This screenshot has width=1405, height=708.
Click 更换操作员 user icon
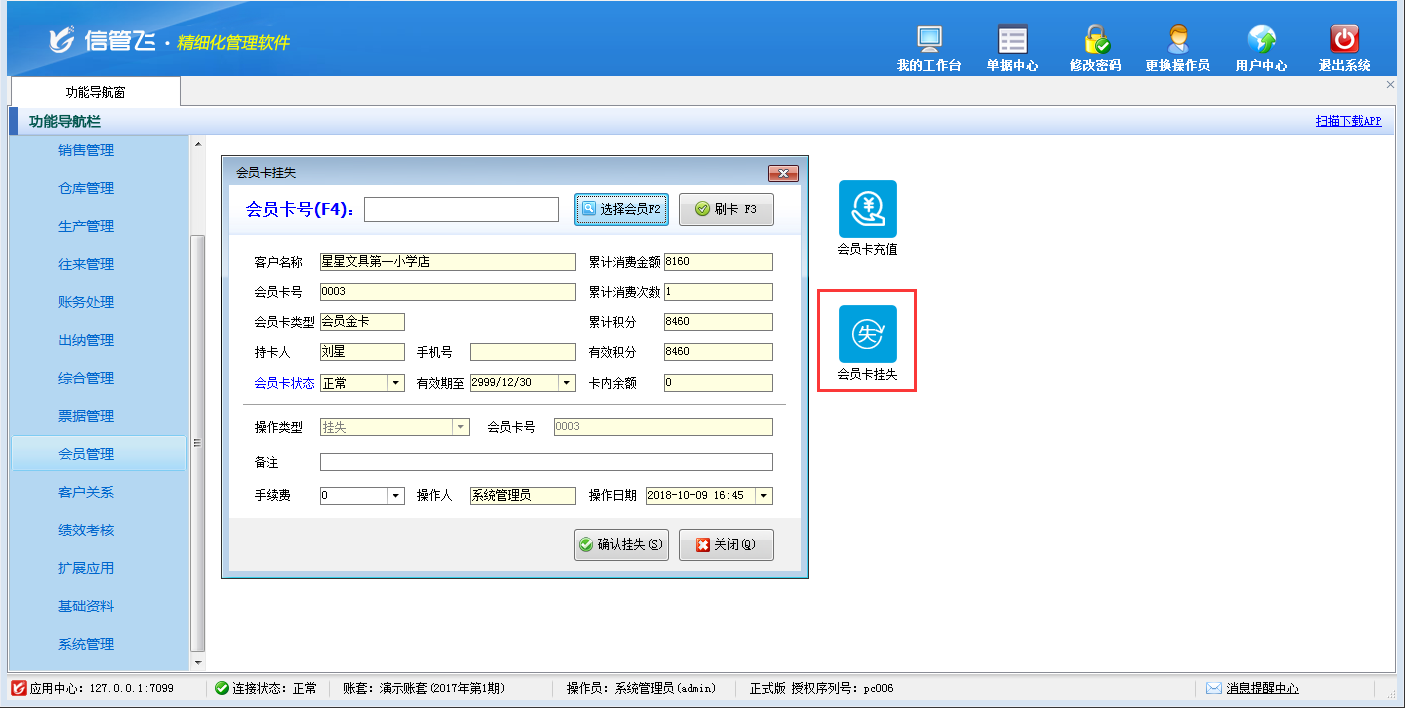click(x=1178, y=40)
